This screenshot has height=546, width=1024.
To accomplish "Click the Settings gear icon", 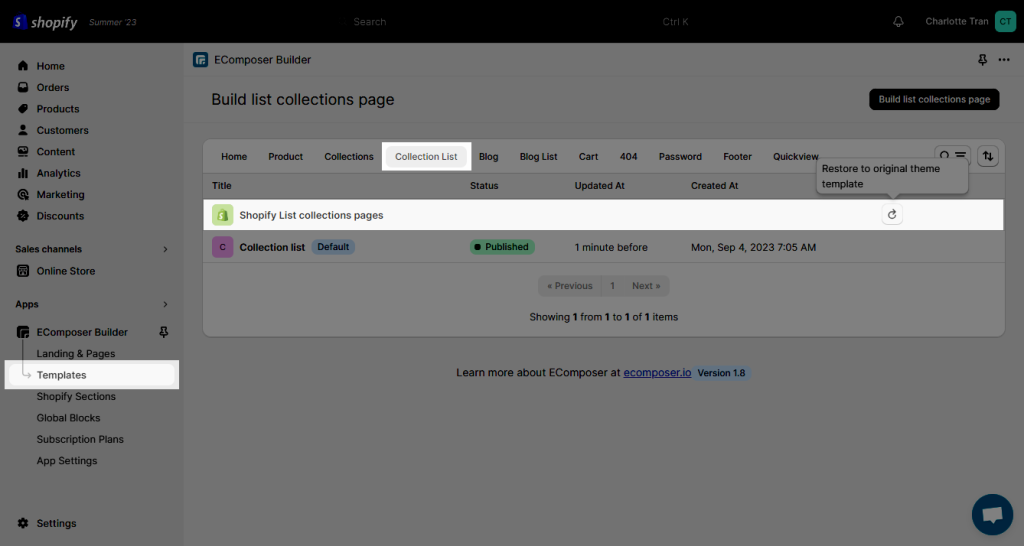I will point(23,523).
